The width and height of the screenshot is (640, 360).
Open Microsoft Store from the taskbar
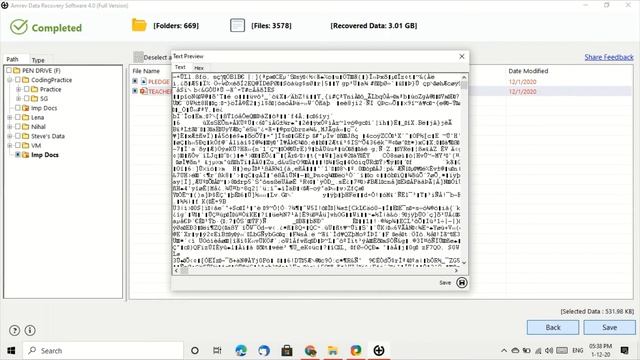(x=287, y=351)
